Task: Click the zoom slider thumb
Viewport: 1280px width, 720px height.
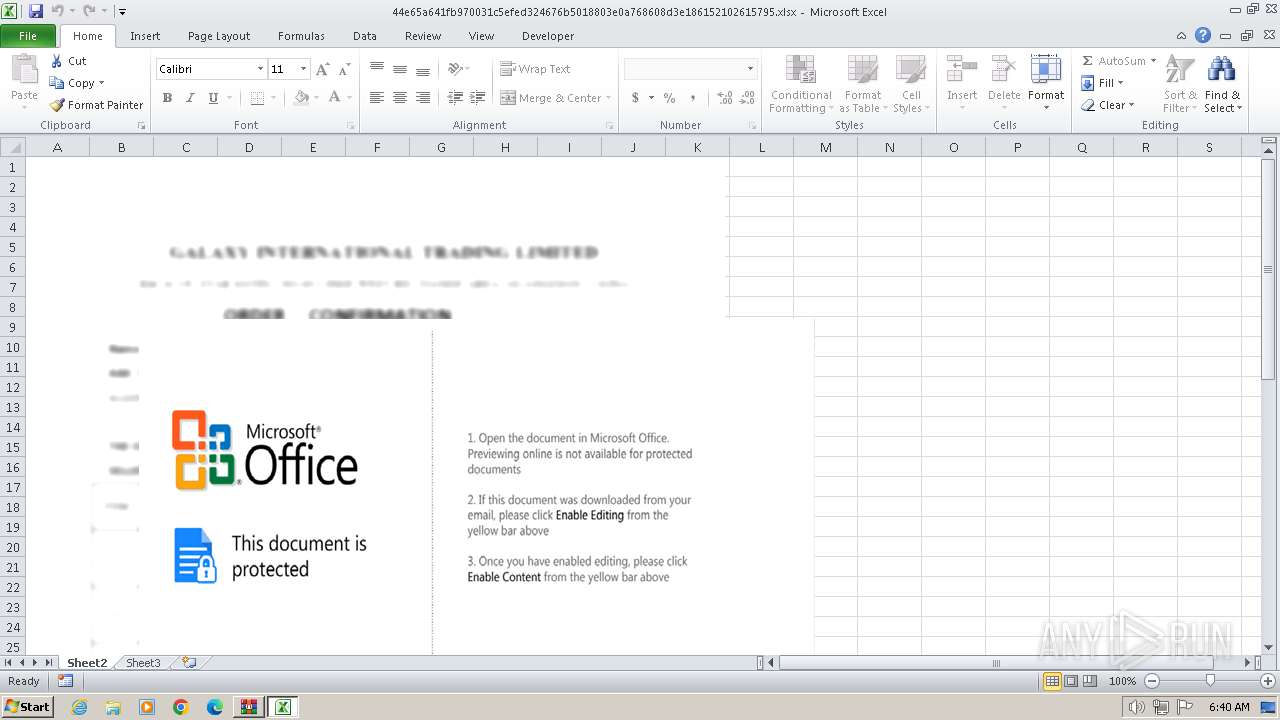Action: (1210, 681)
